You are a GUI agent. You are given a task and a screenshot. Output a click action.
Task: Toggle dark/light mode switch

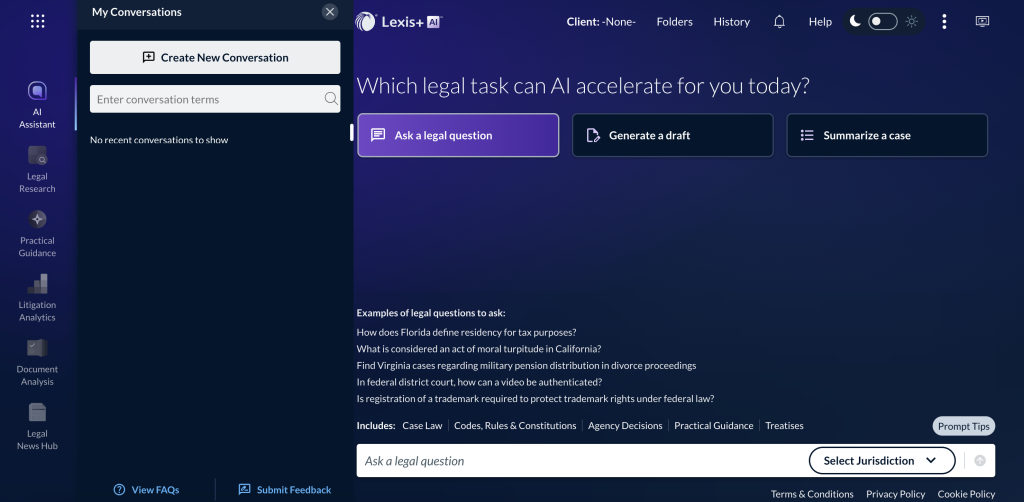tap(882, 22)
